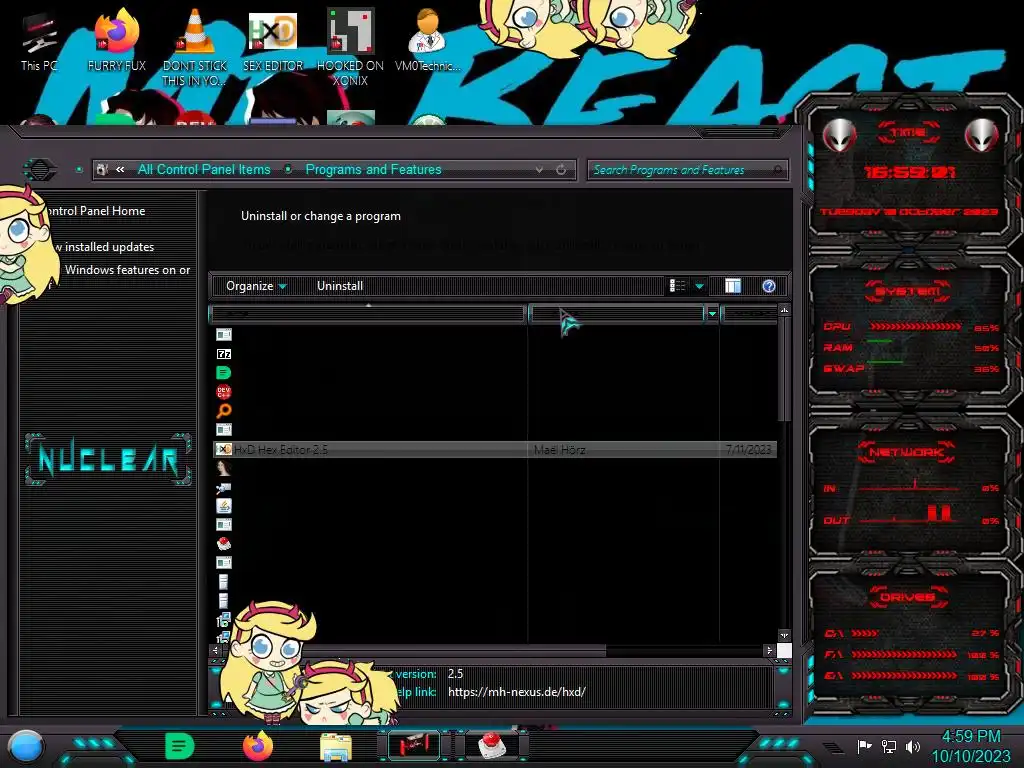The width and height of the screenshot is (1024, 768).
Task: Sort by the Name column header
Action: coord(368,314)
